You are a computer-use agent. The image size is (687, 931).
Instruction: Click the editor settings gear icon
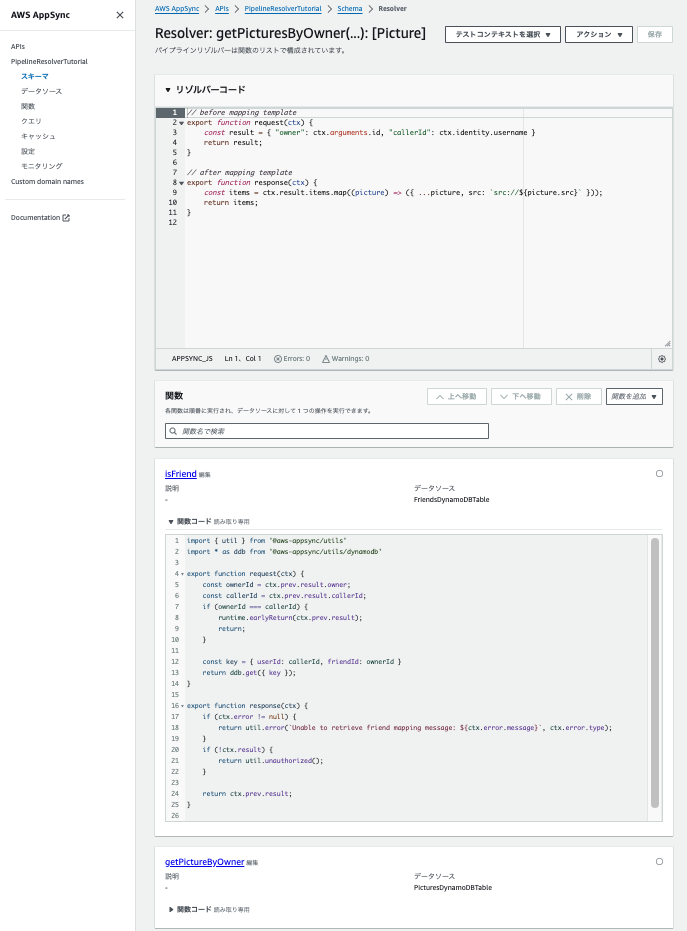click(x=661, y=358)
